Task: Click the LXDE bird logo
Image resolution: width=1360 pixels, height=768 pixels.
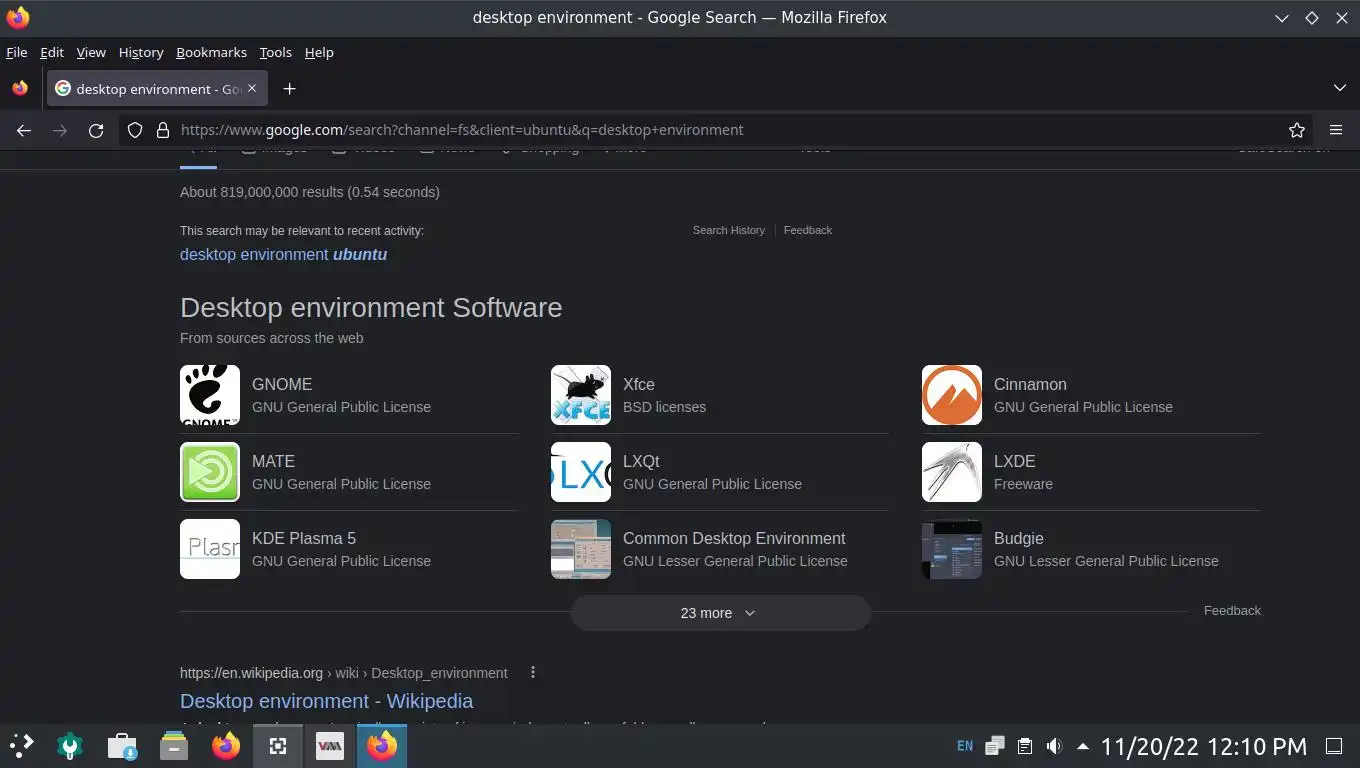Action: [x=952, y=472]
